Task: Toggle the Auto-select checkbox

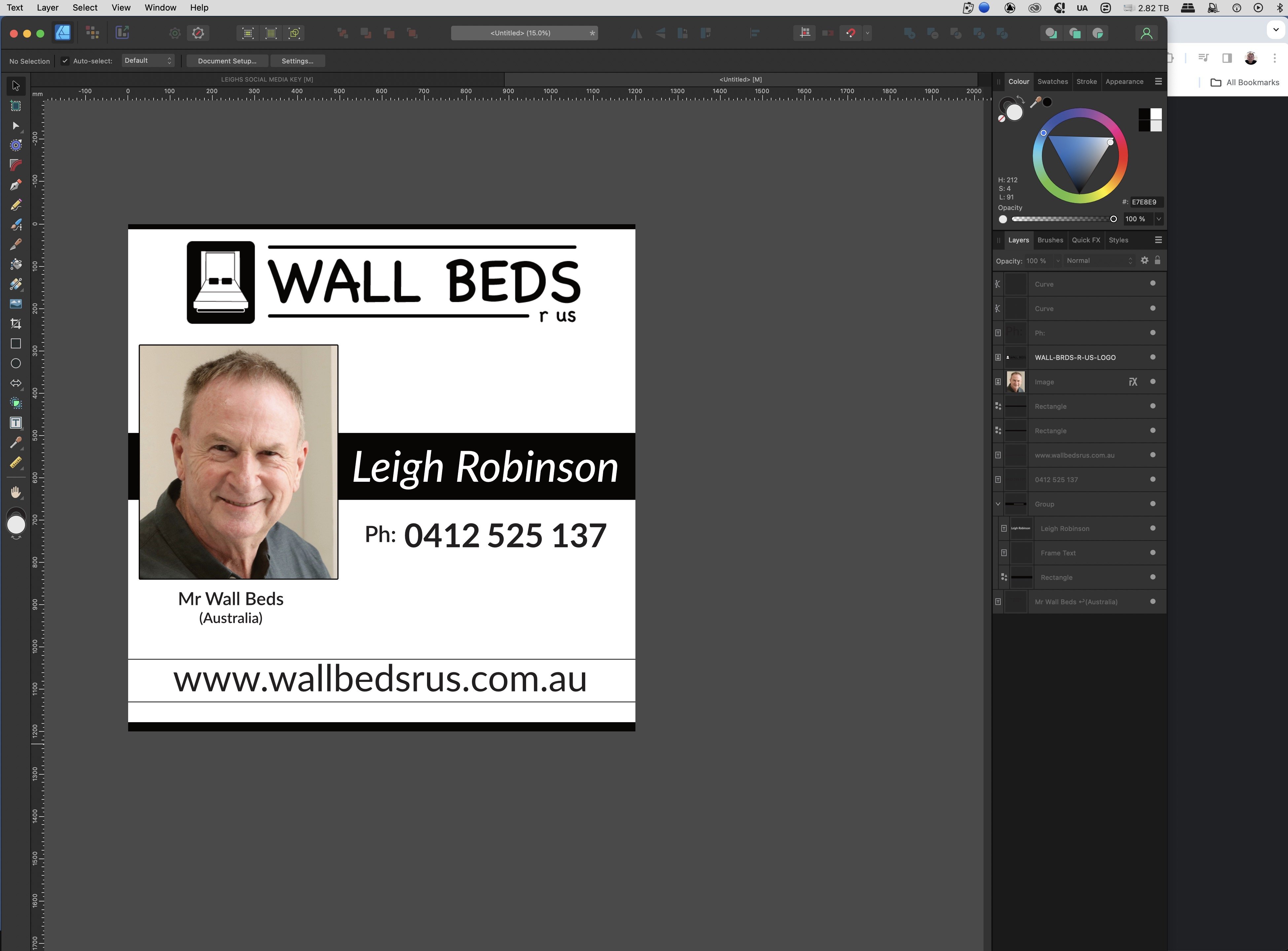Action: tap(65, 61)
